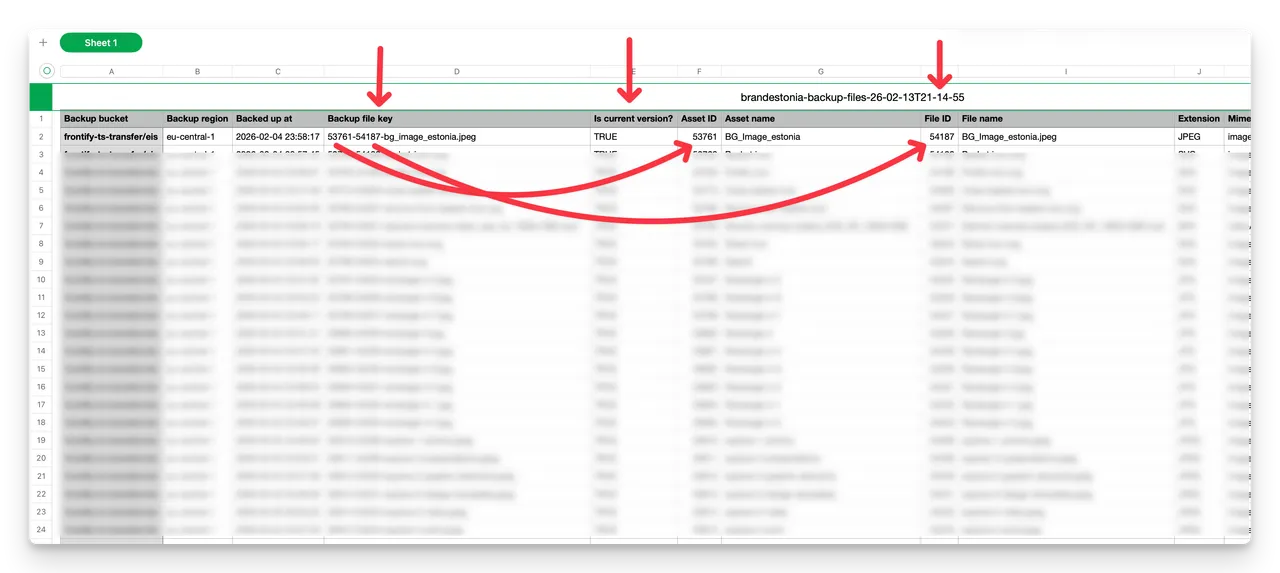Viewport: 1280px width, 573px height.
Task: Select column B header letter
Action: click(x=197, y=72)
